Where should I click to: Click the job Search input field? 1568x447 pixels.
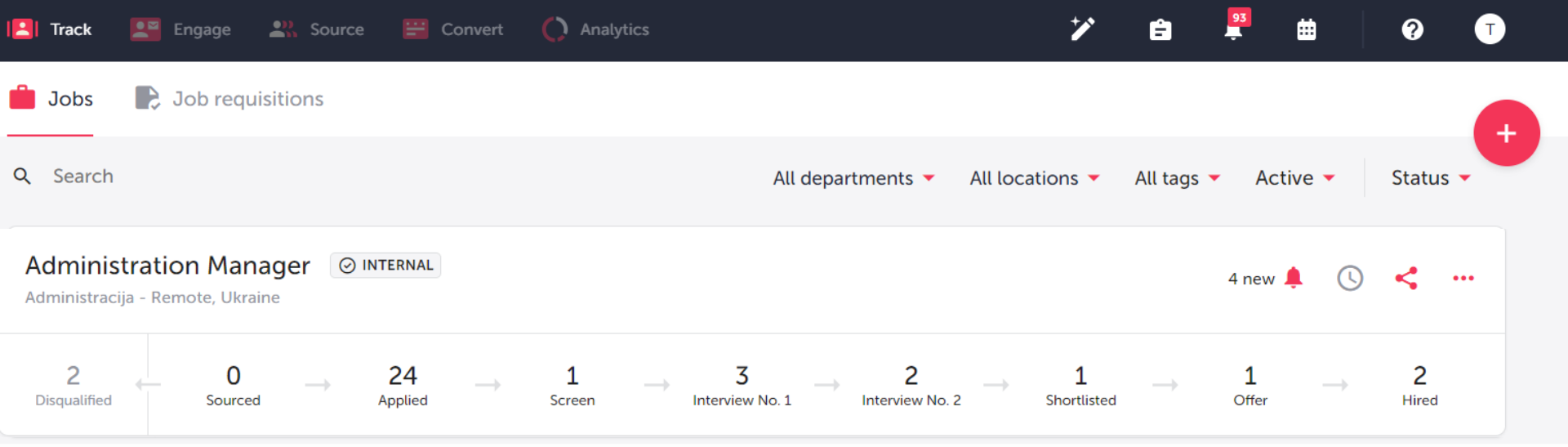245,177
